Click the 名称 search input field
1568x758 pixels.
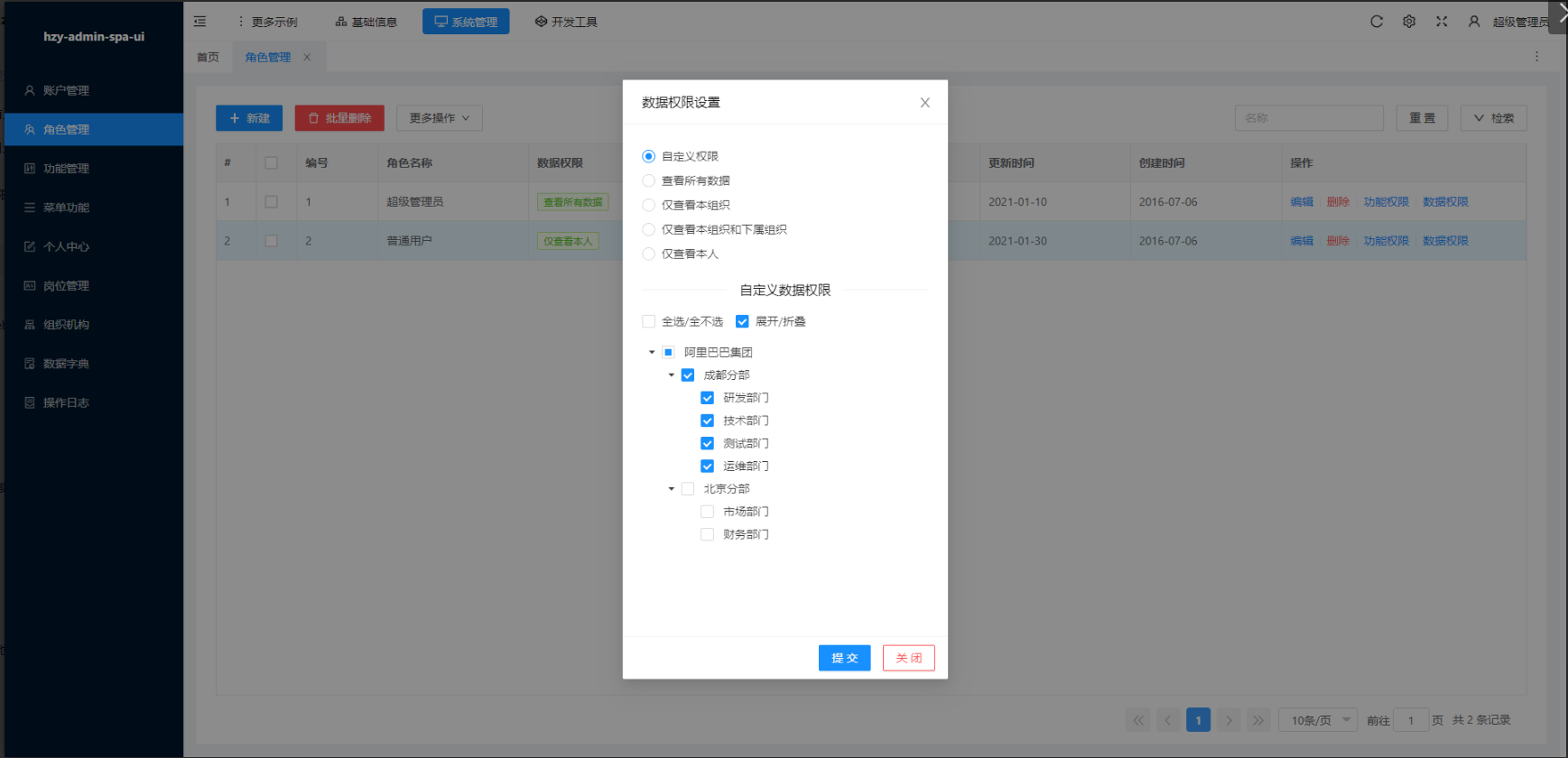[x=1308, y=118]
